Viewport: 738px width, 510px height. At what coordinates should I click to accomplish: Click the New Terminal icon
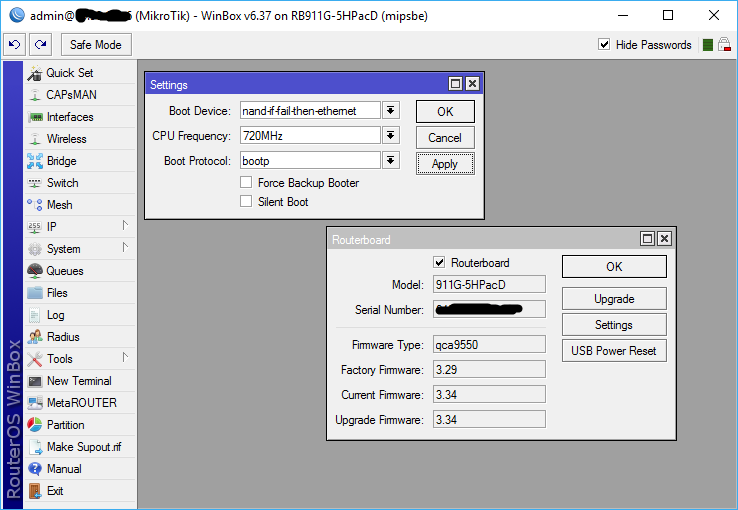35,381
